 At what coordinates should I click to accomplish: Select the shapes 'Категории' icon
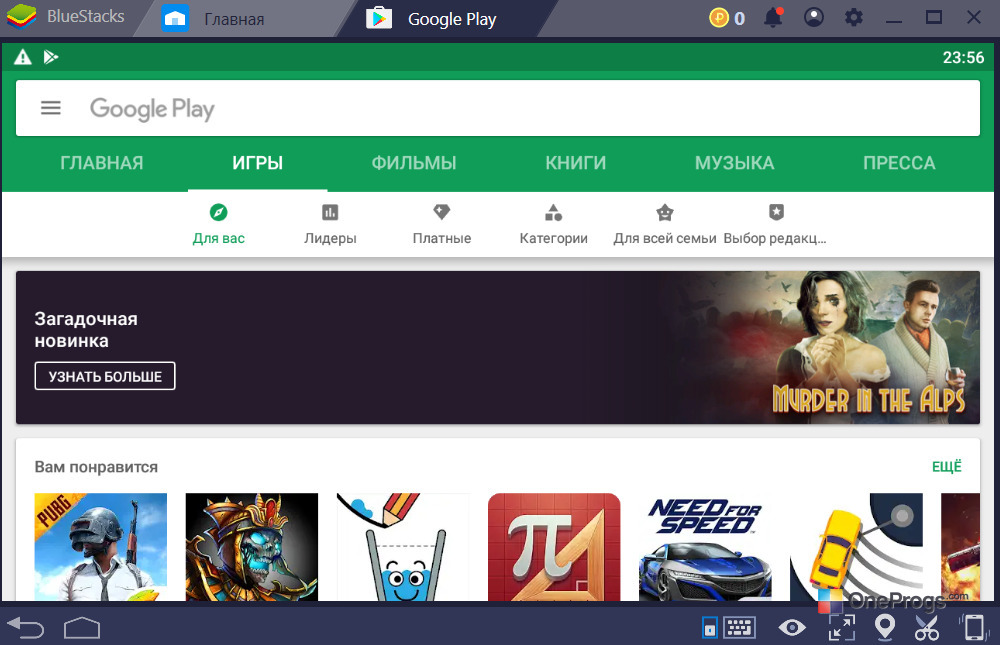point(554,212)
